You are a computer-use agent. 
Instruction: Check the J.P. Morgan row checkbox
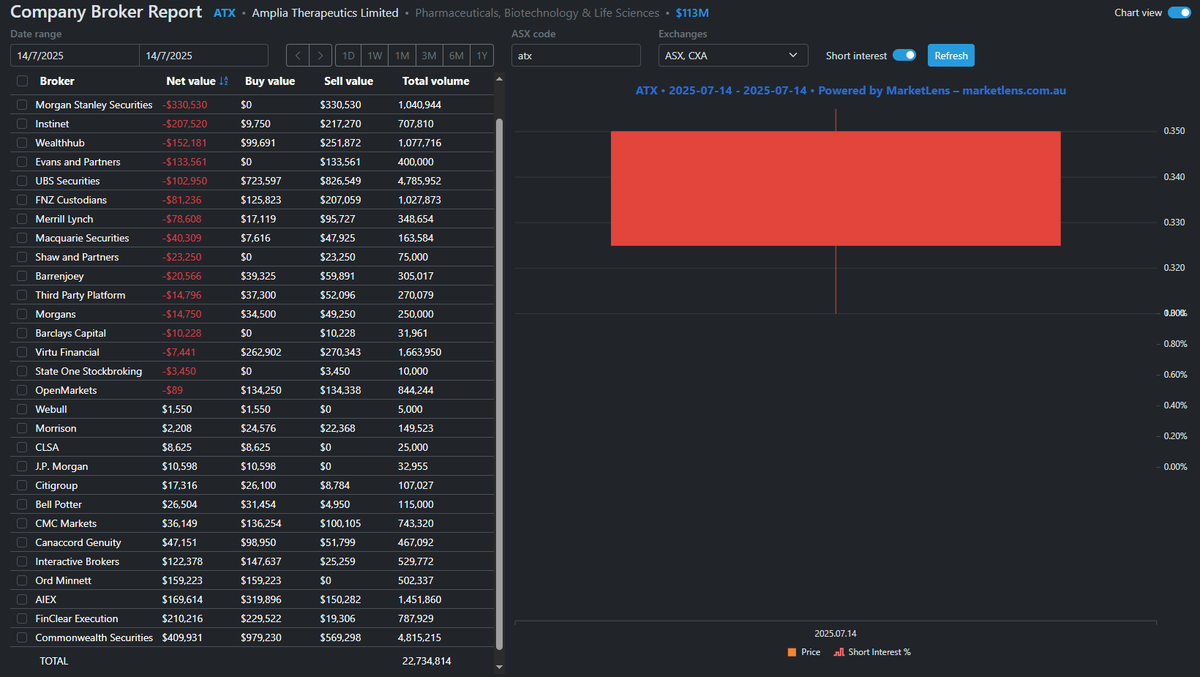(22, 466)
